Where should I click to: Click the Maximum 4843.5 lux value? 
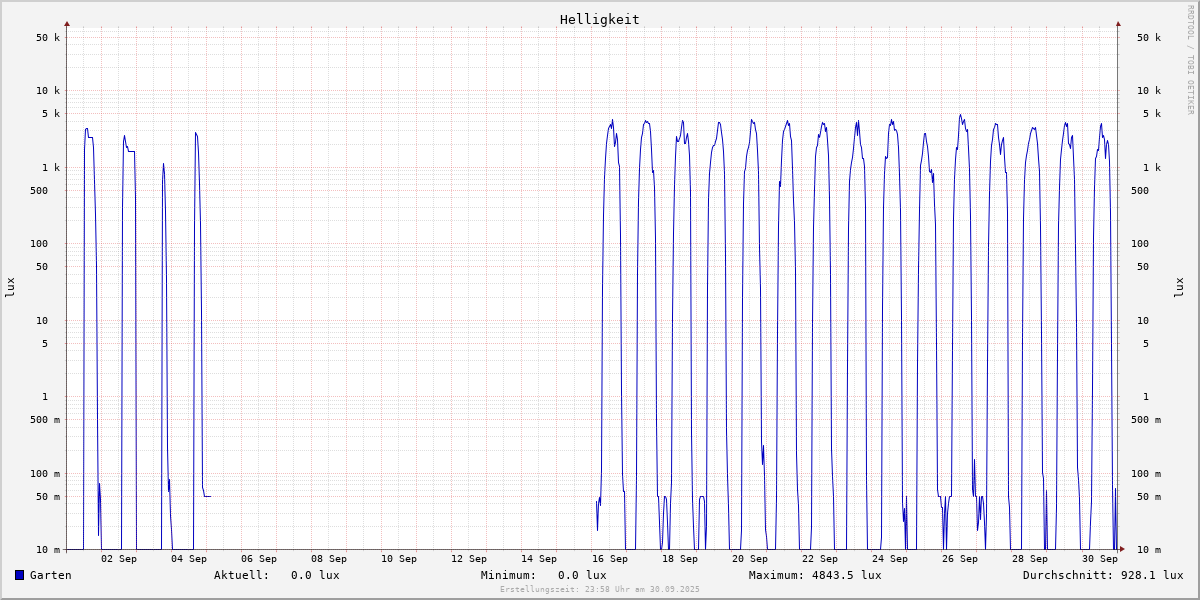click(x=843, y=575)
